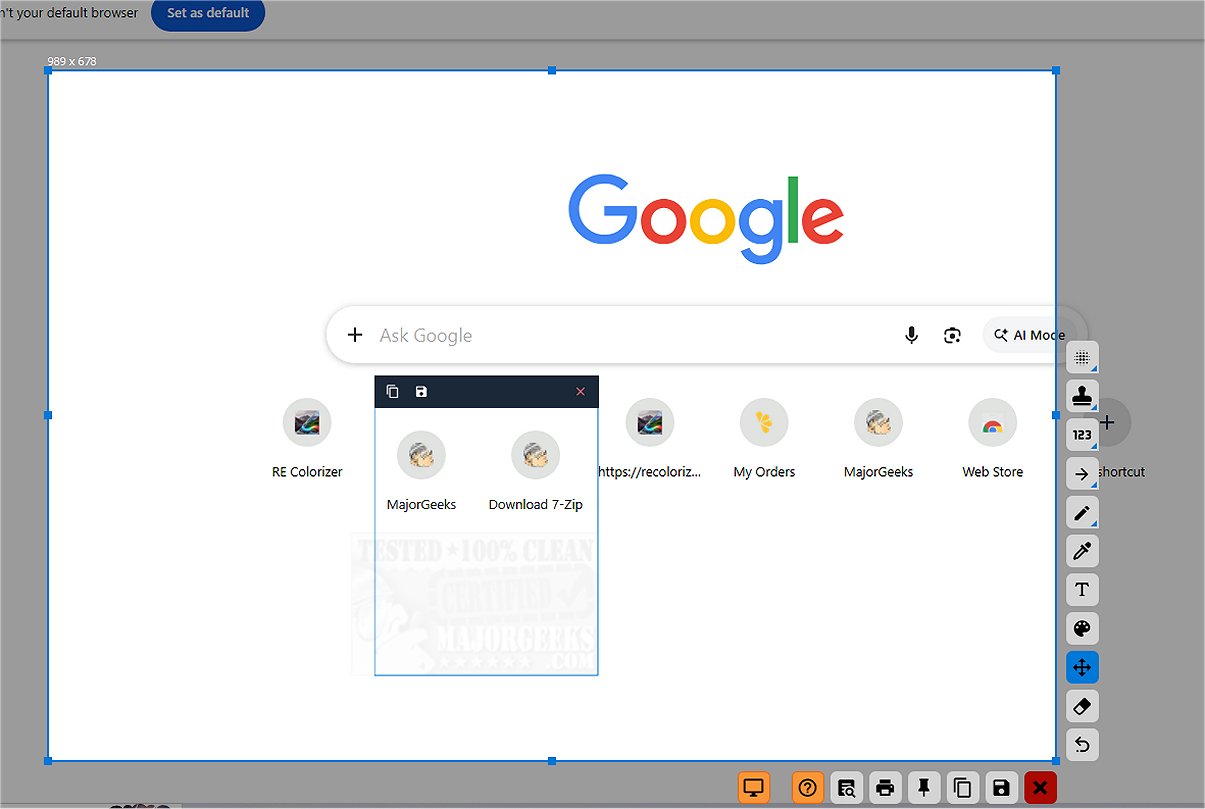Copy the capture to clipboard from bottom toolbar
The height and width of the screenshot is (809, 1205).
click(963, 788)
